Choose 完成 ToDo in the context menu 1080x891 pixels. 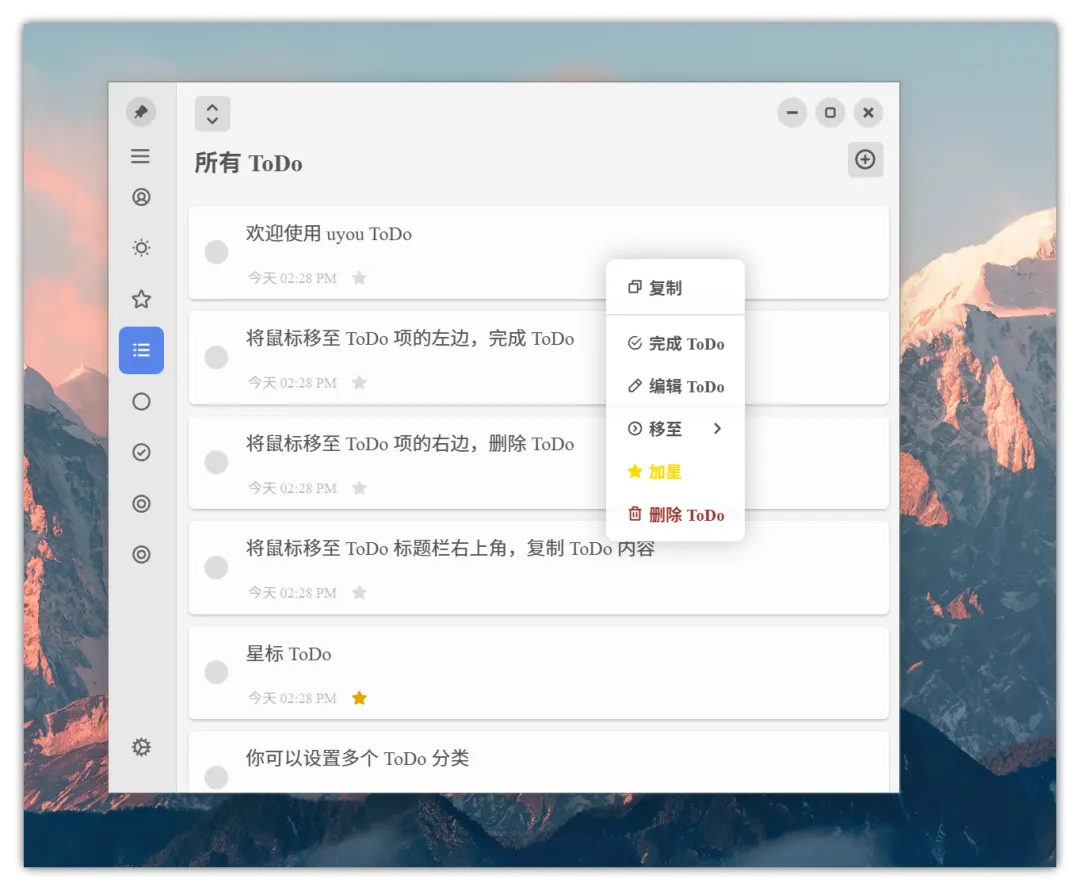(675, 344)
